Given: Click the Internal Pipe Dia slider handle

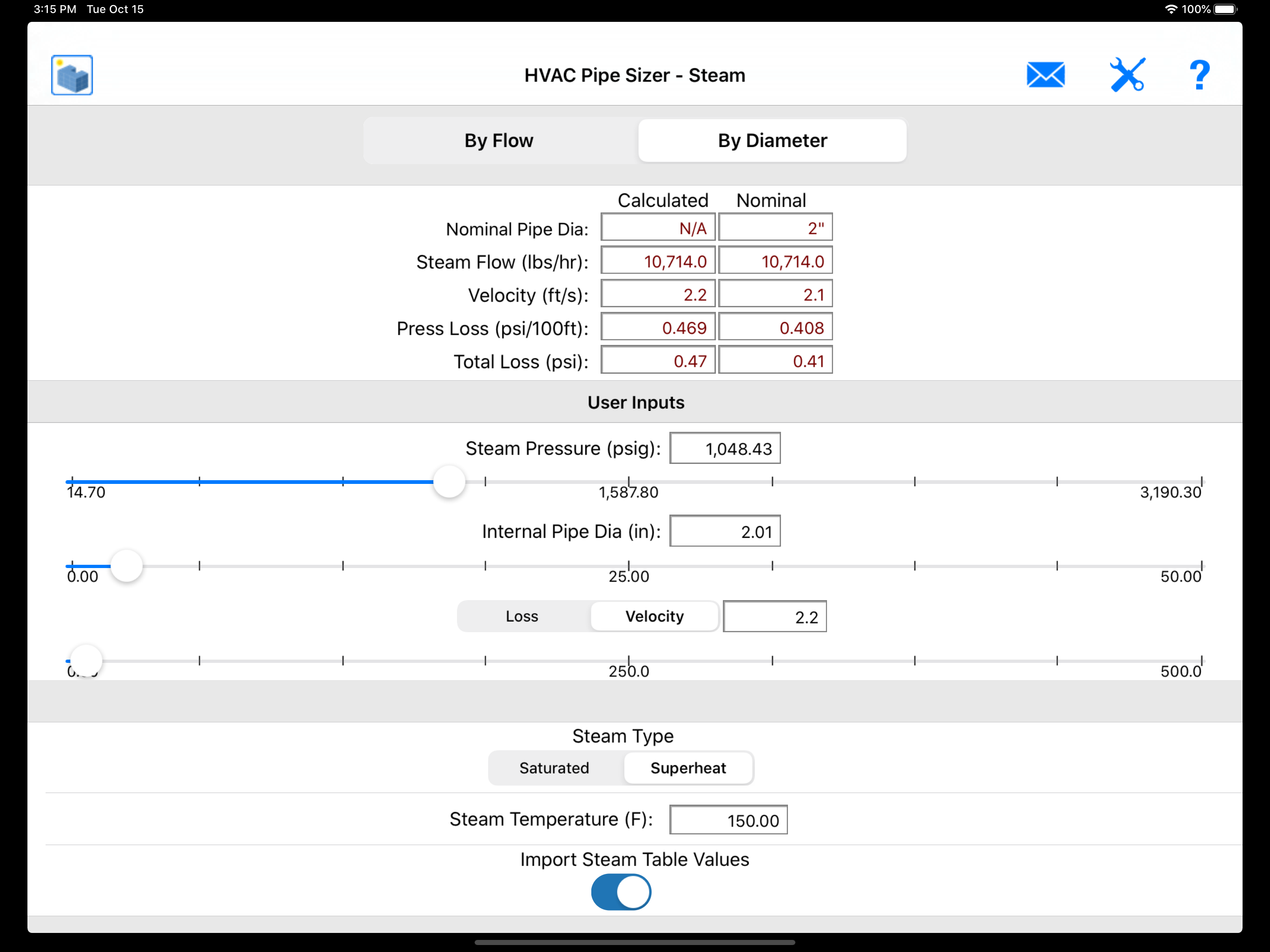Looking at the screenshot, I should pos(126,566).
